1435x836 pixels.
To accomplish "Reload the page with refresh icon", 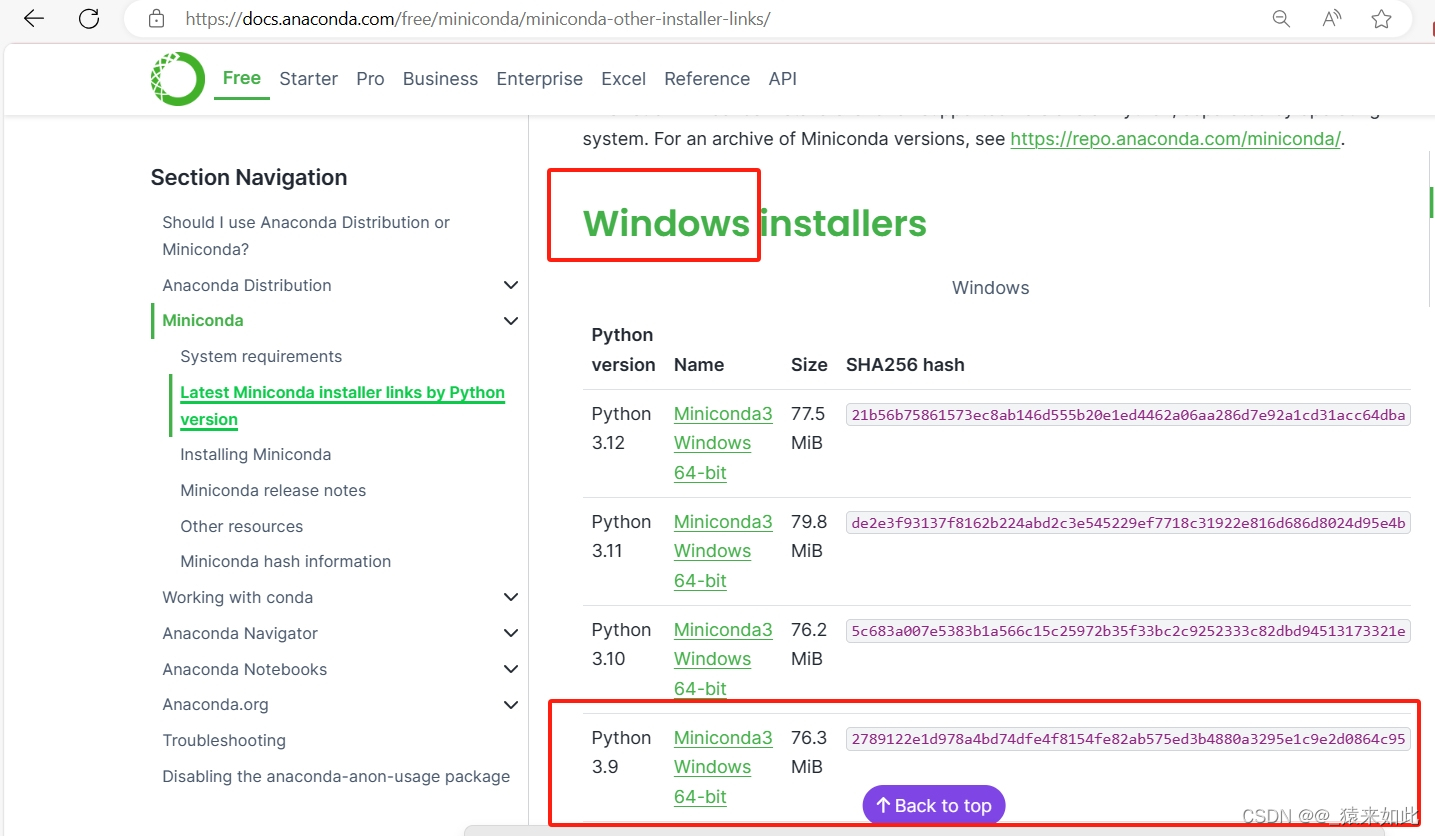I will click(89, 18).
